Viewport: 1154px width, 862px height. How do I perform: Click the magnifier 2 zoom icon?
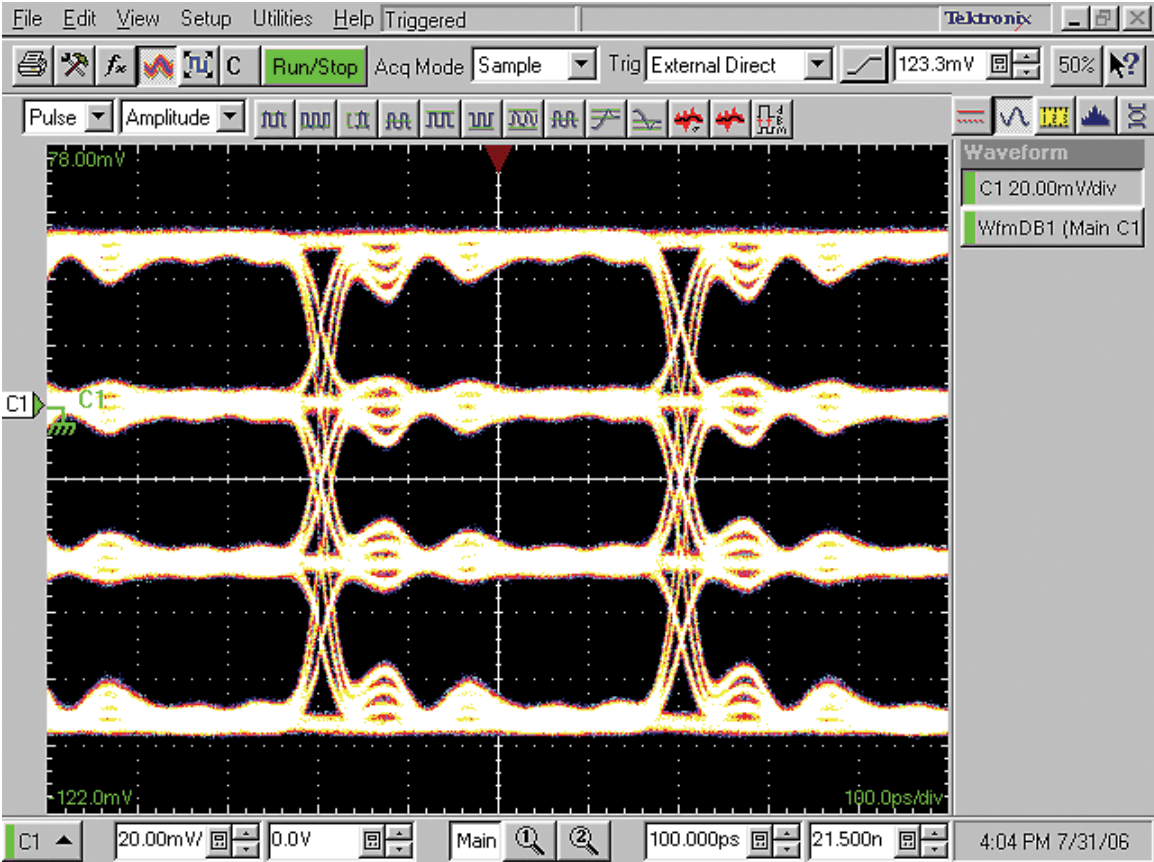[x=584, y=839]
